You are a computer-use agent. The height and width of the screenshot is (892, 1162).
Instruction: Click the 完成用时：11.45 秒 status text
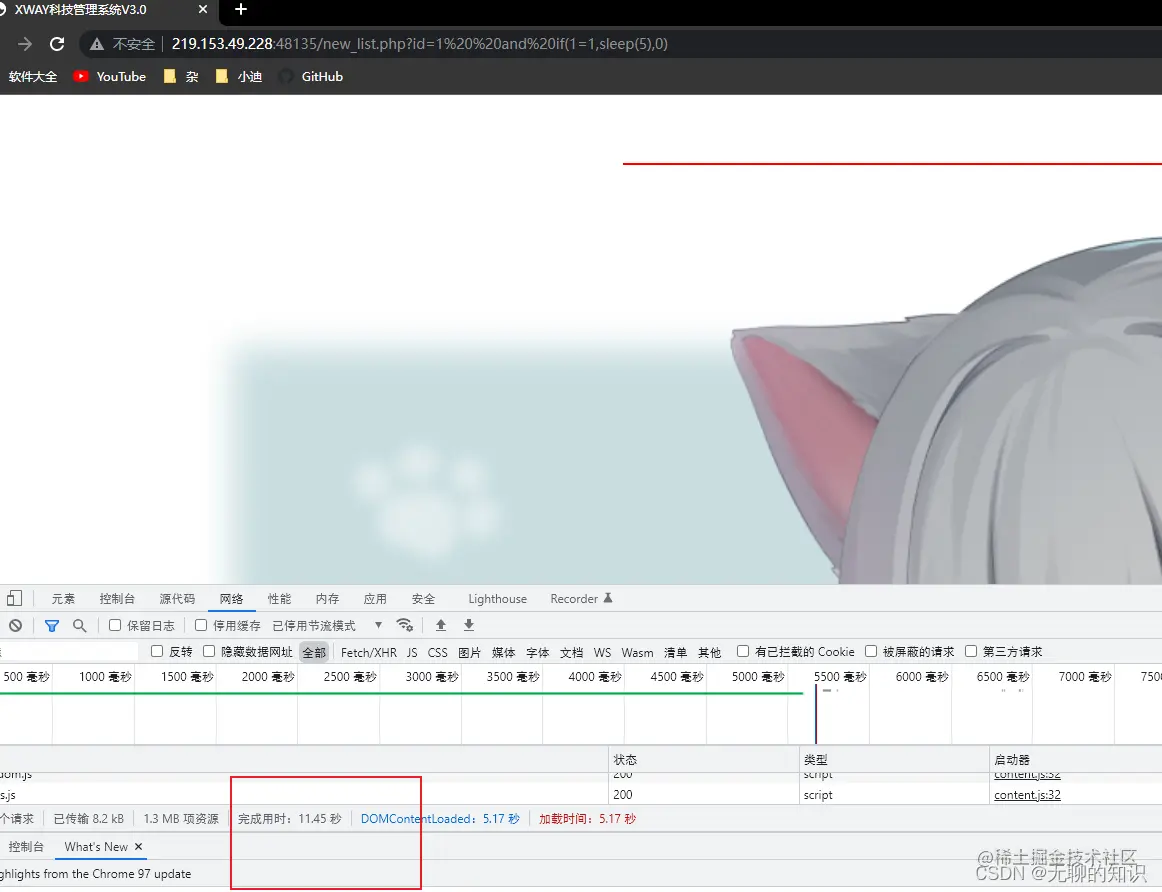tap(290, 819)
